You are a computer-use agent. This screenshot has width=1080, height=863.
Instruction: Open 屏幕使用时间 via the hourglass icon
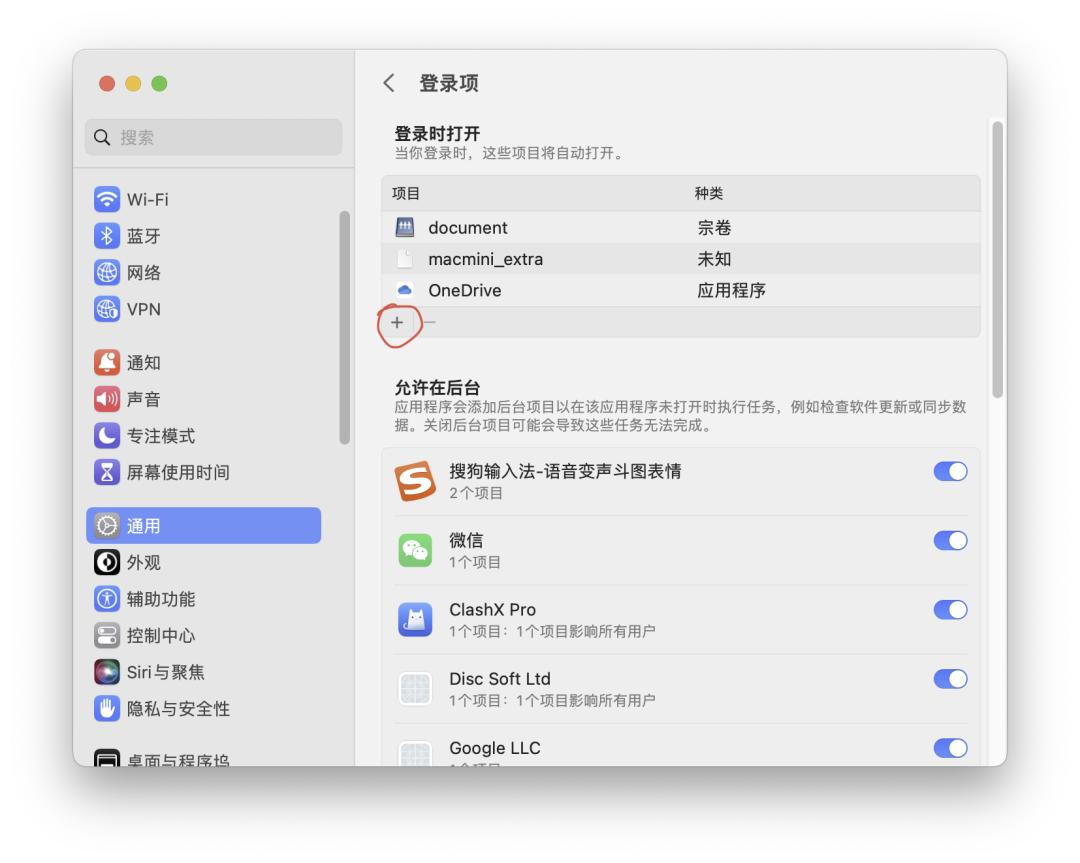(106, 472)
